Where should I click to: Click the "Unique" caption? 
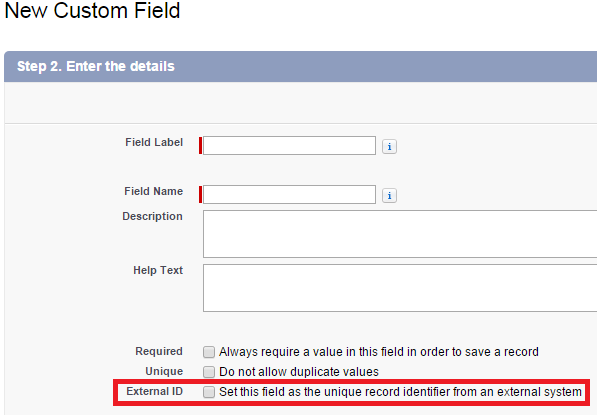coord(164,371)
